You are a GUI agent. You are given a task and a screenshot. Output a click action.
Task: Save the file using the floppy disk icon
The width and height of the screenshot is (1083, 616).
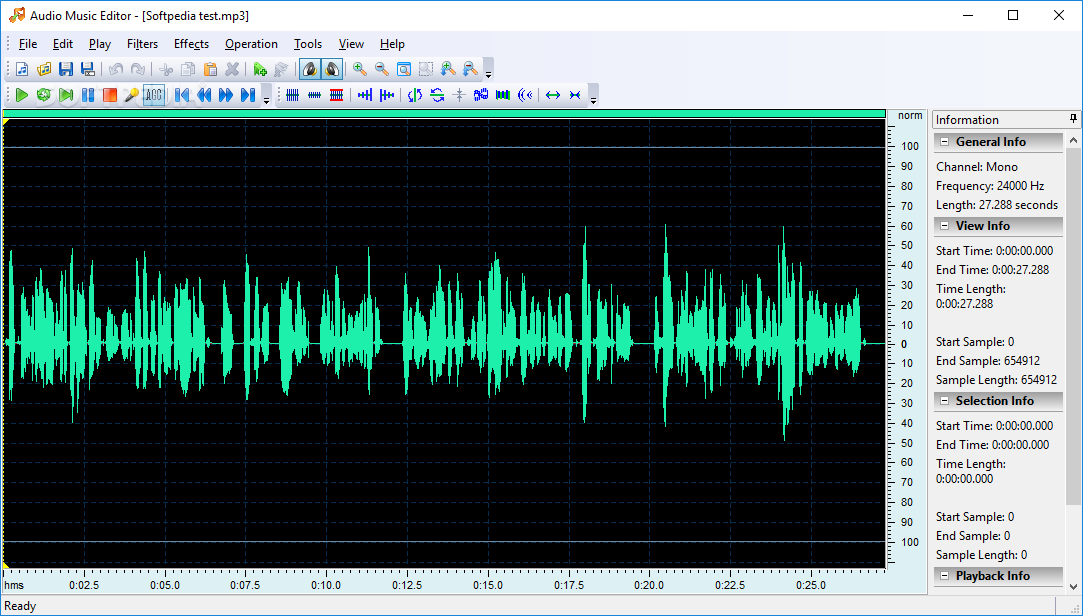click(66, 69)
